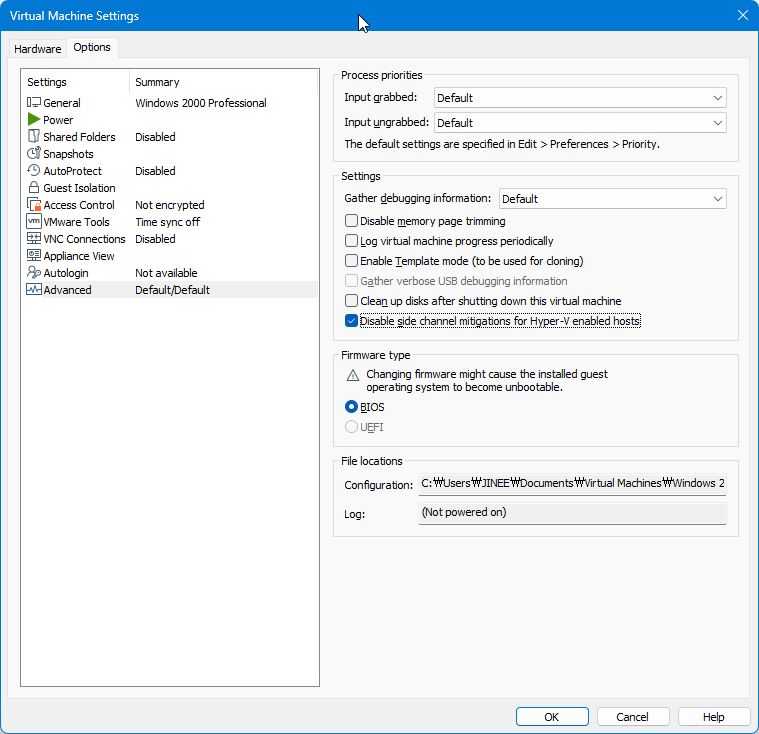The width and height of the screenshot is (759, 734).
Task: Check Log virtual machine progress periodically
Action: pos(351,241)
